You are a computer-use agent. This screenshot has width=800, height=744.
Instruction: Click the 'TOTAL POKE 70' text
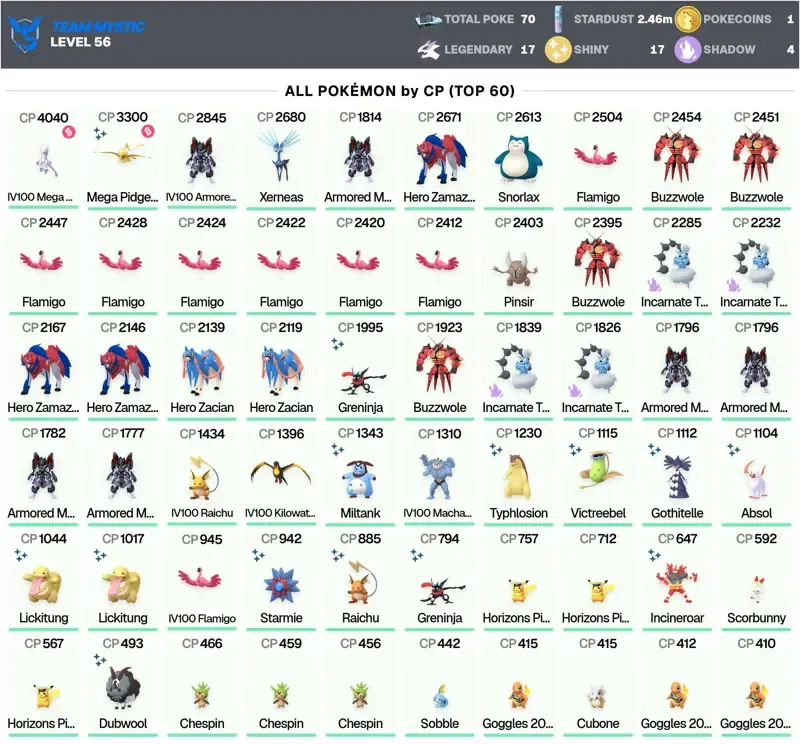[x=490, y=19]
